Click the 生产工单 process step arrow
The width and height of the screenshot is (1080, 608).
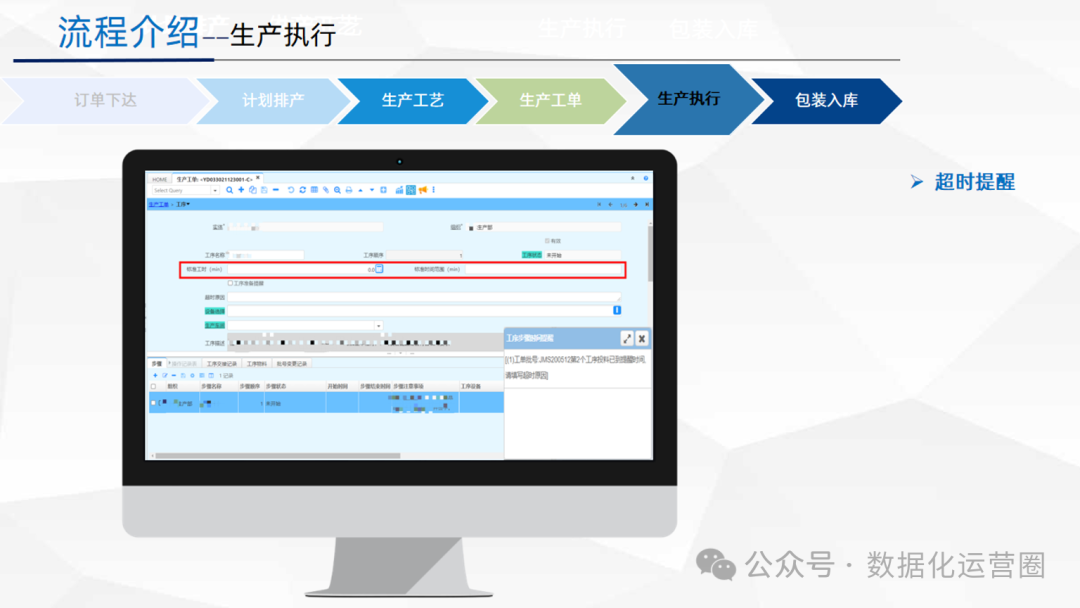[x=550, y=101]
